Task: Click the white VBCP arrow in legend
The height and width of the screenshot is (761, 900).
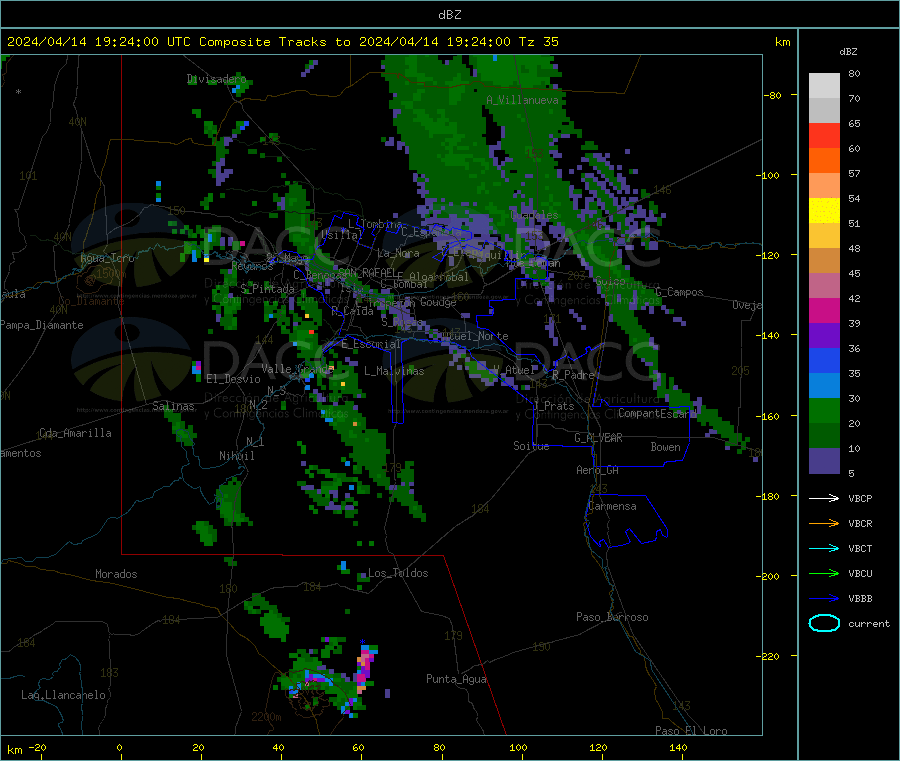Action: 824,498
